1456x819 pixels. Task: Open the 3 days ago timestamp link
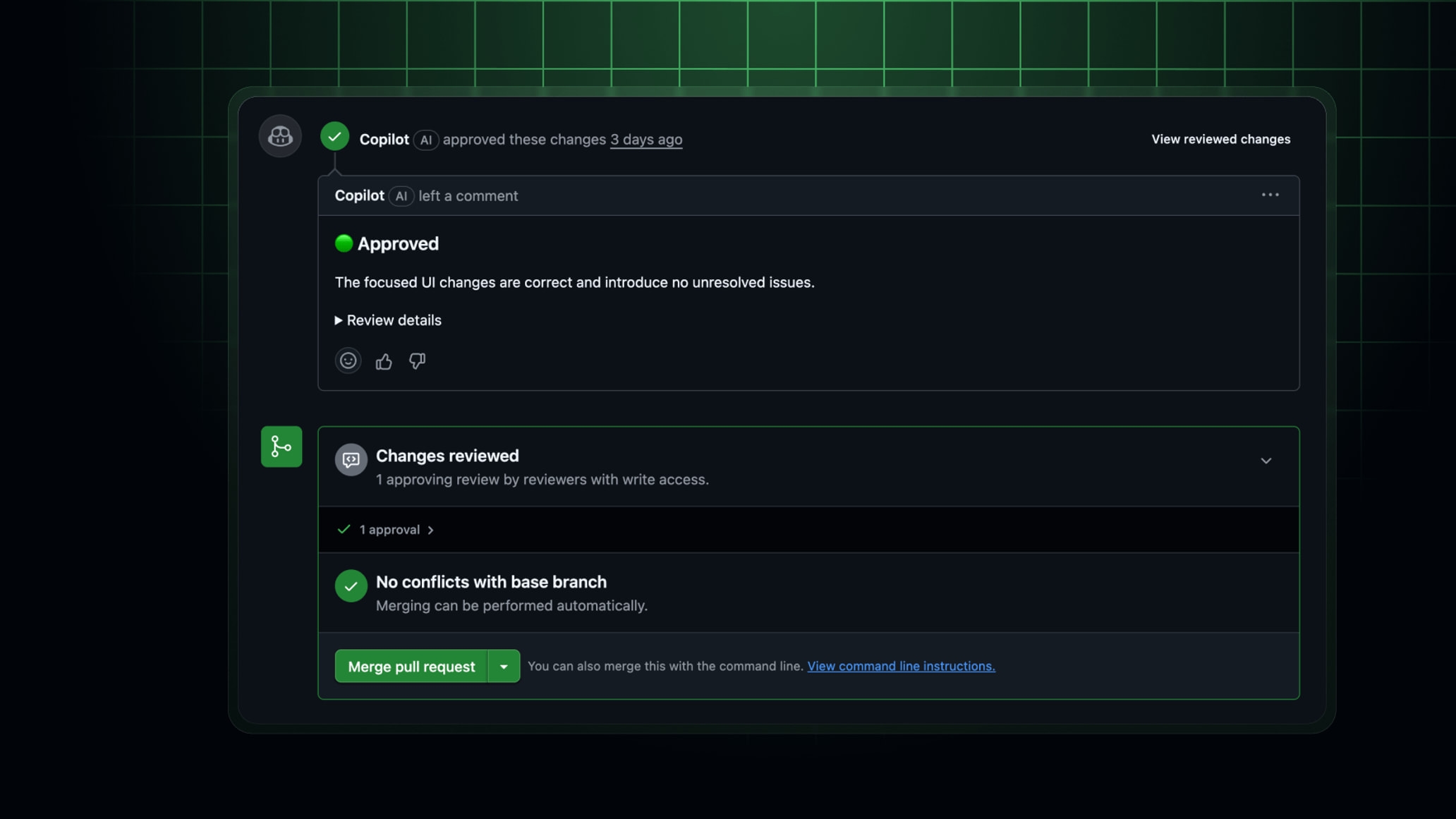click(x=646, y=139)
